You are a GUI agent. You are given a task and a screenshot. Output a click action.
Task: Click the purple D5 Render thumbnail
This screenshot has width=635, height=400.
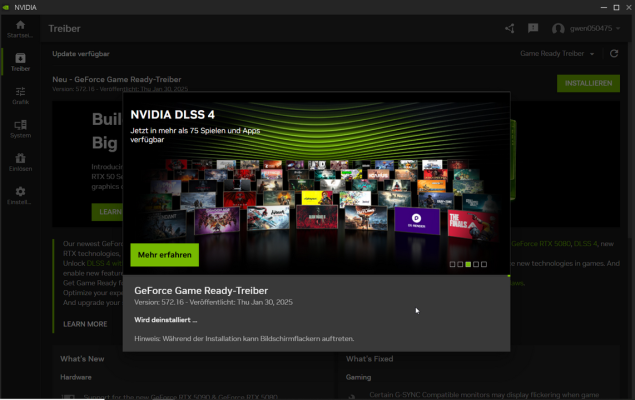point(417,221)
